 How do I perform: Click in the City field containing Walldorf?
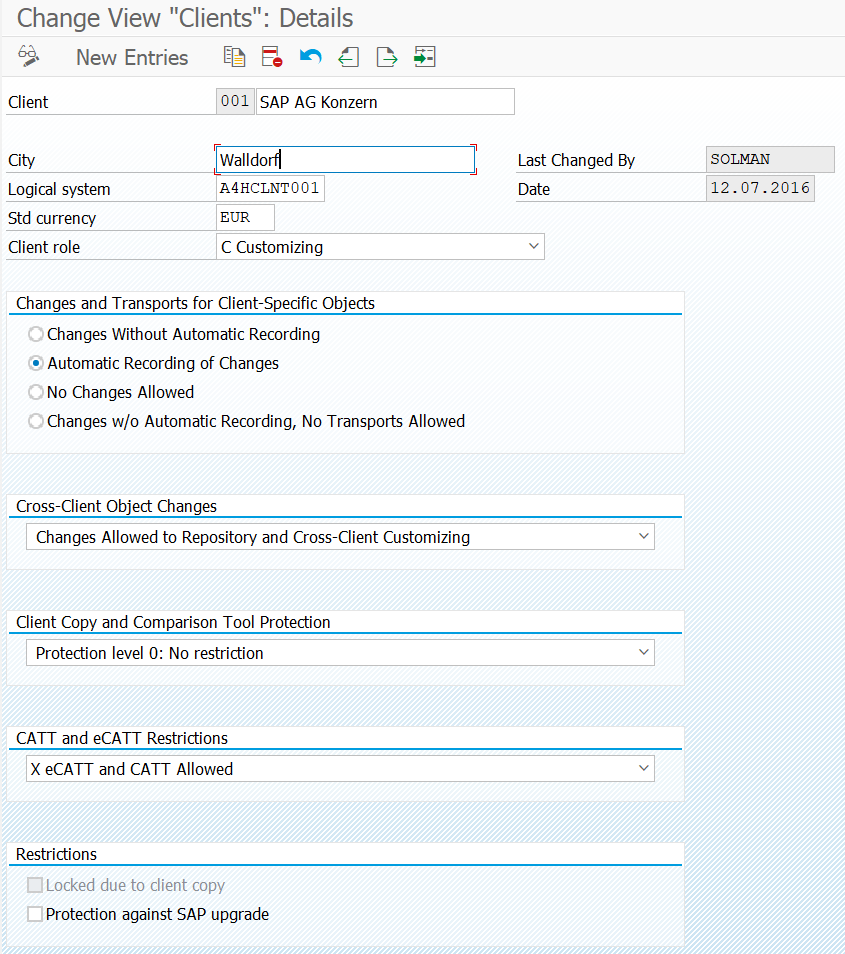point(345,160)
